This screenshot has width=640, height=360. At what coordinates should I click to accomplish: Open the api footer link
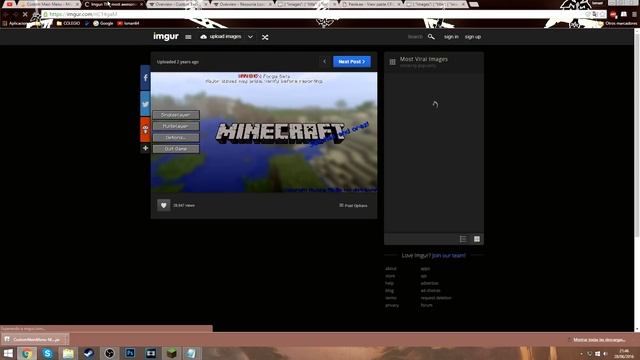[x=424, y=276]
